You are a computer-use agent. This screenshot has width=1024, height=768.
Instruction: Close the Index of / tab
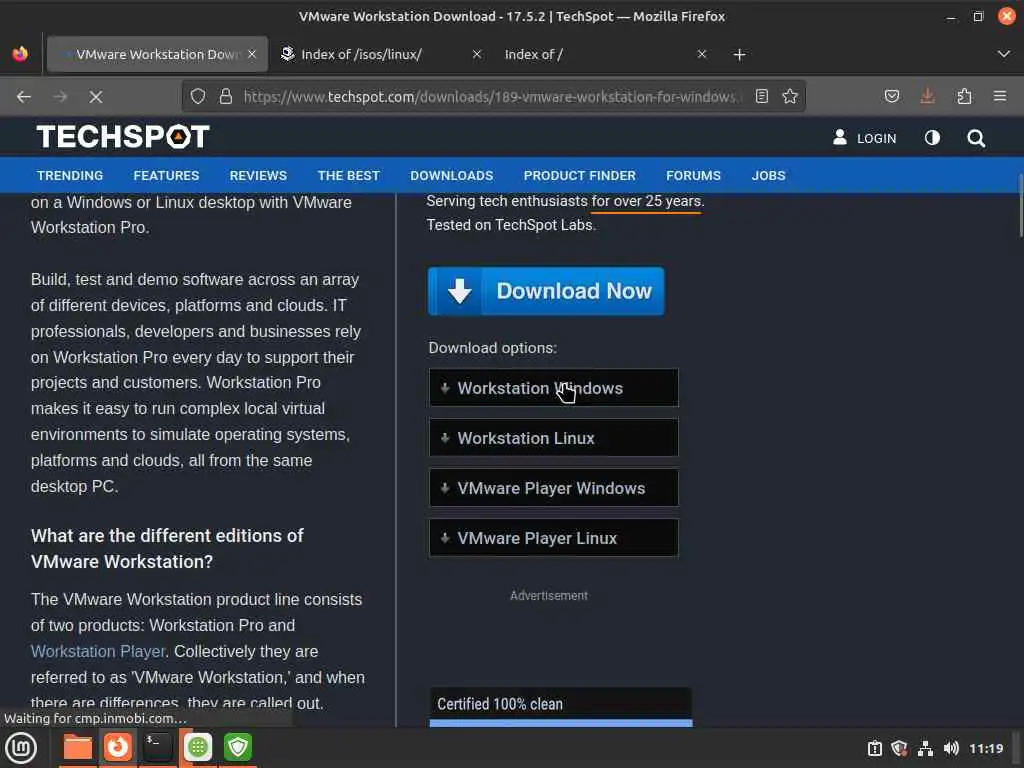[702, 54]
